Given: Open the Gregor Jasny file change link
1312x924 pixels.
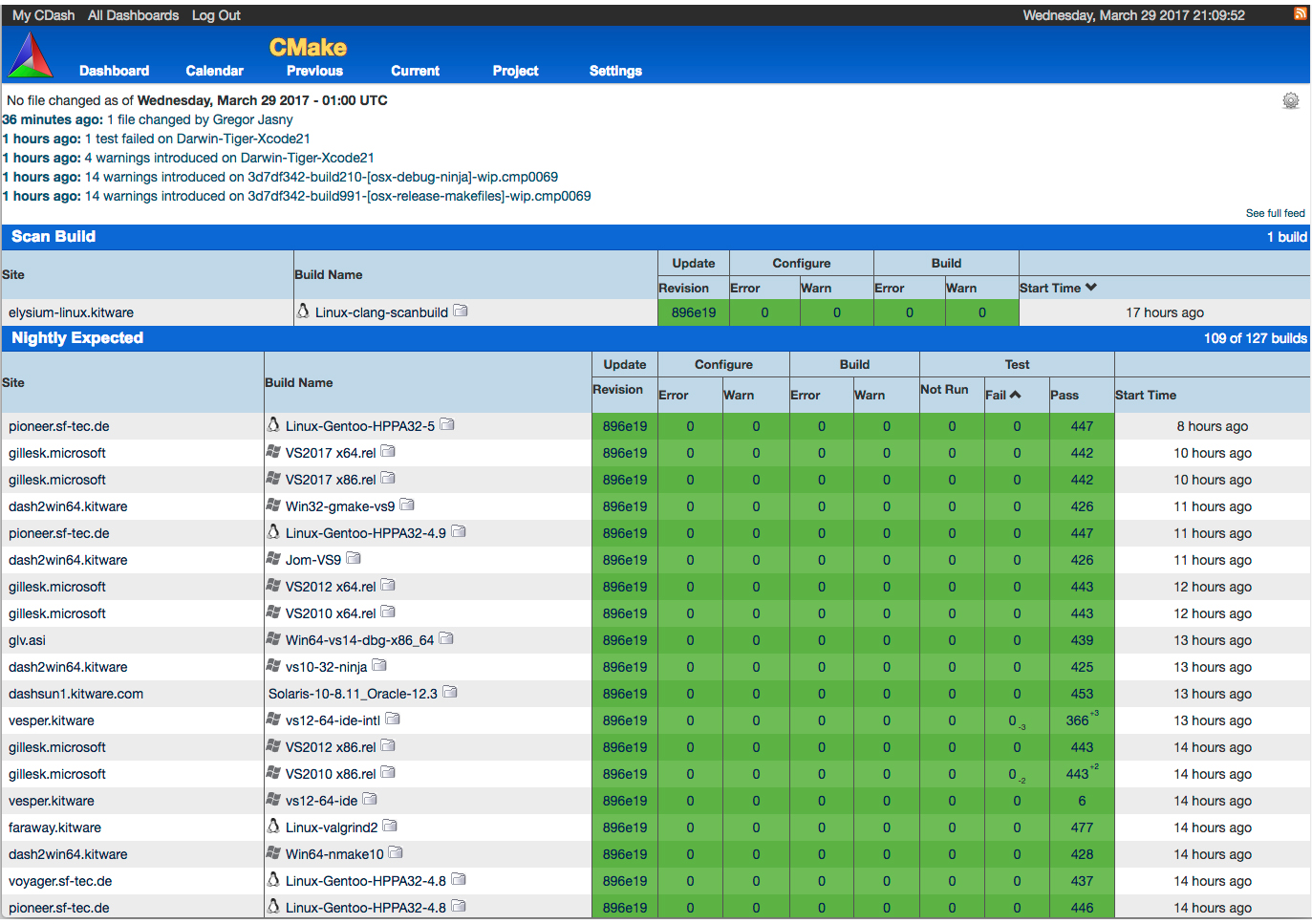Looking at the screenshot, I should [x=201, y=119].
